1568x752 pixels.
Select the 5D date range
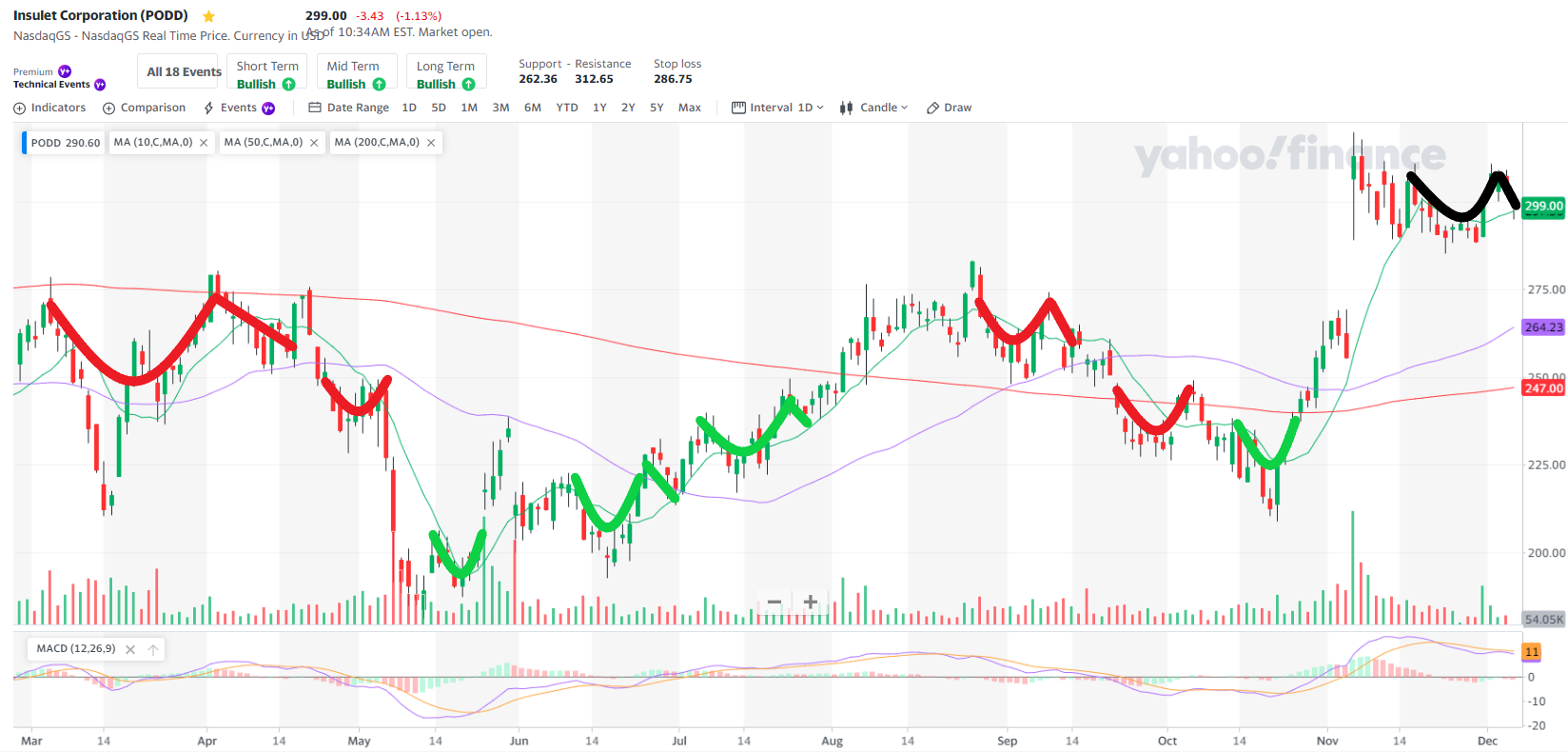pos(439,108)
